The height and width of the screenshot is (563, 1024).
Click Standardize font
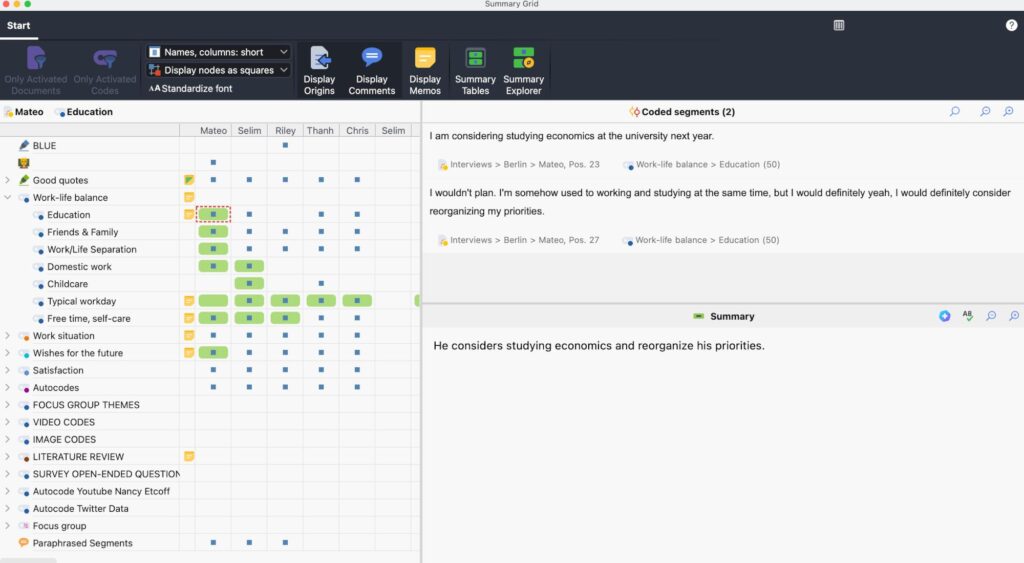190,88
